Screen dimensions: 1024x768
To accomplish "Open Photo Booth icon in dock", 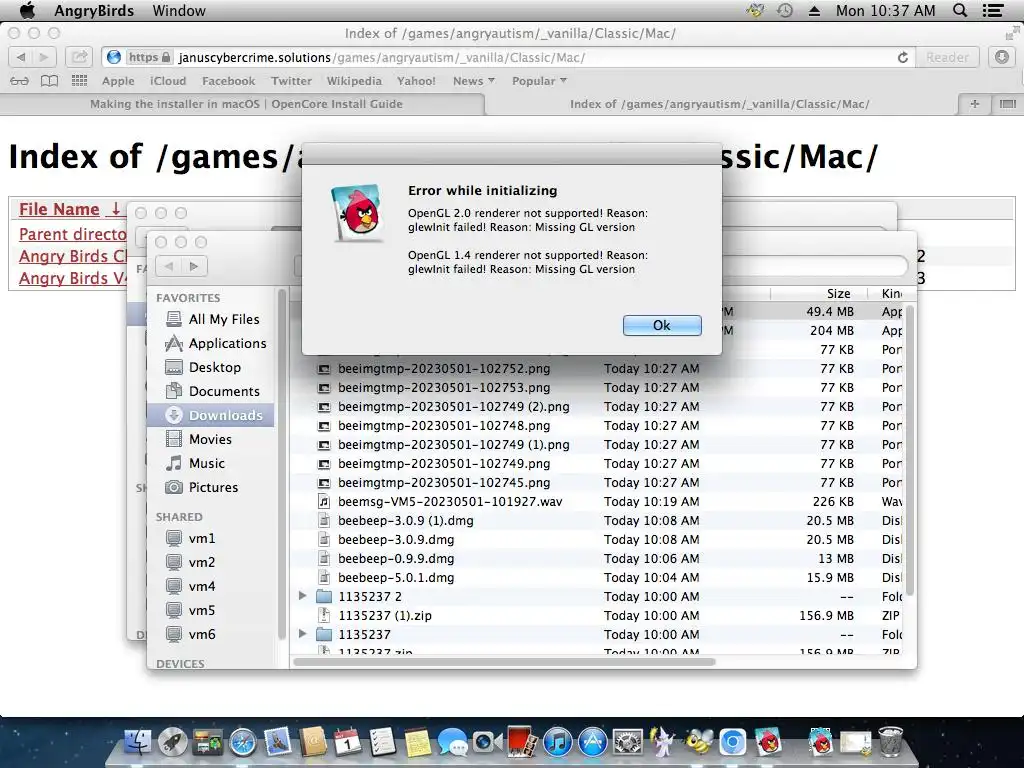I will click(x=522, y=743).
